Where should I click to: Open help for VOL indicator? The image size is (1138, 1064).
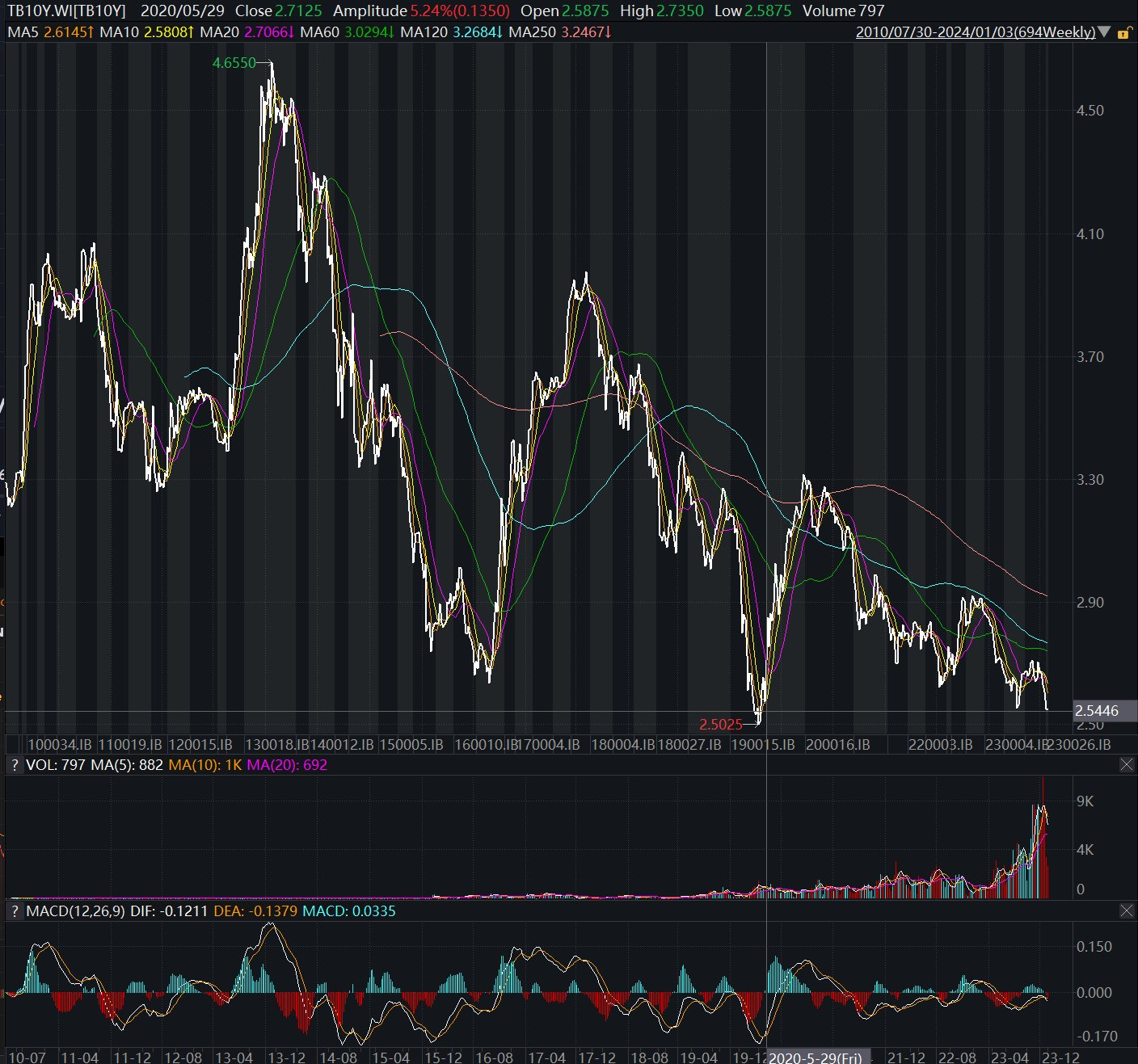pyautogui.click(x=14, y=764)
